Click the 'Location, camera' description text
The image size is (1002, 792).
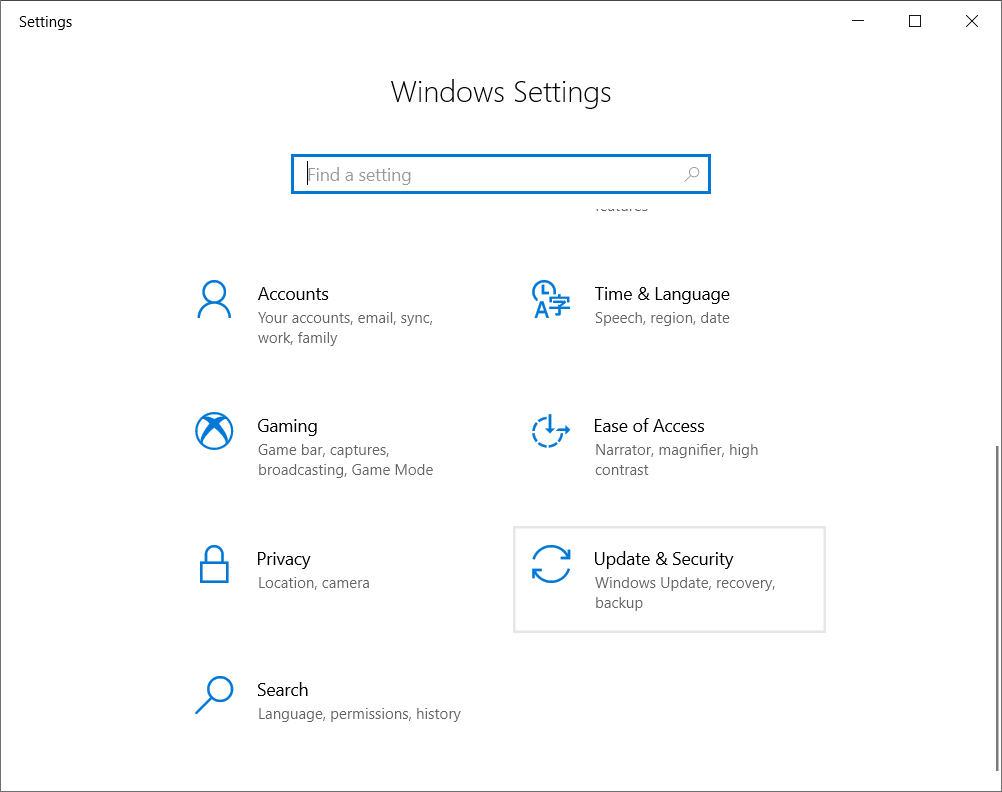coord(314,583)
